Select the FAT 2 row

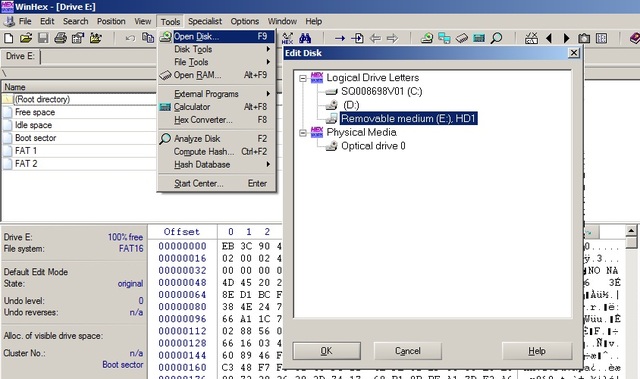pyautogui.click(x=80, y=164)
